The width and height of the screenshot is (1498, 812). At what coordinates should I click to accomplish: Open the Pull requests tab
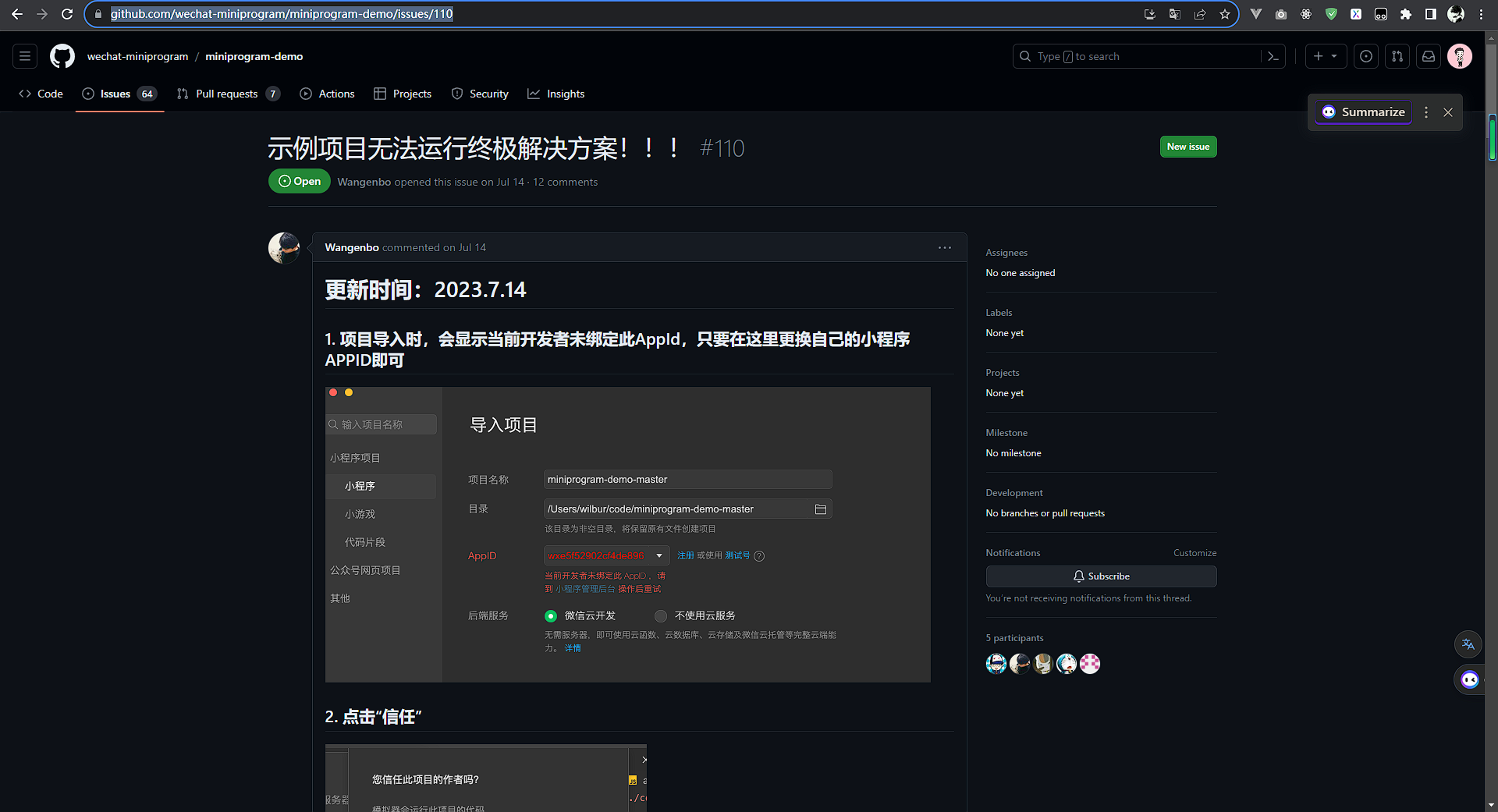click(228, 94)
